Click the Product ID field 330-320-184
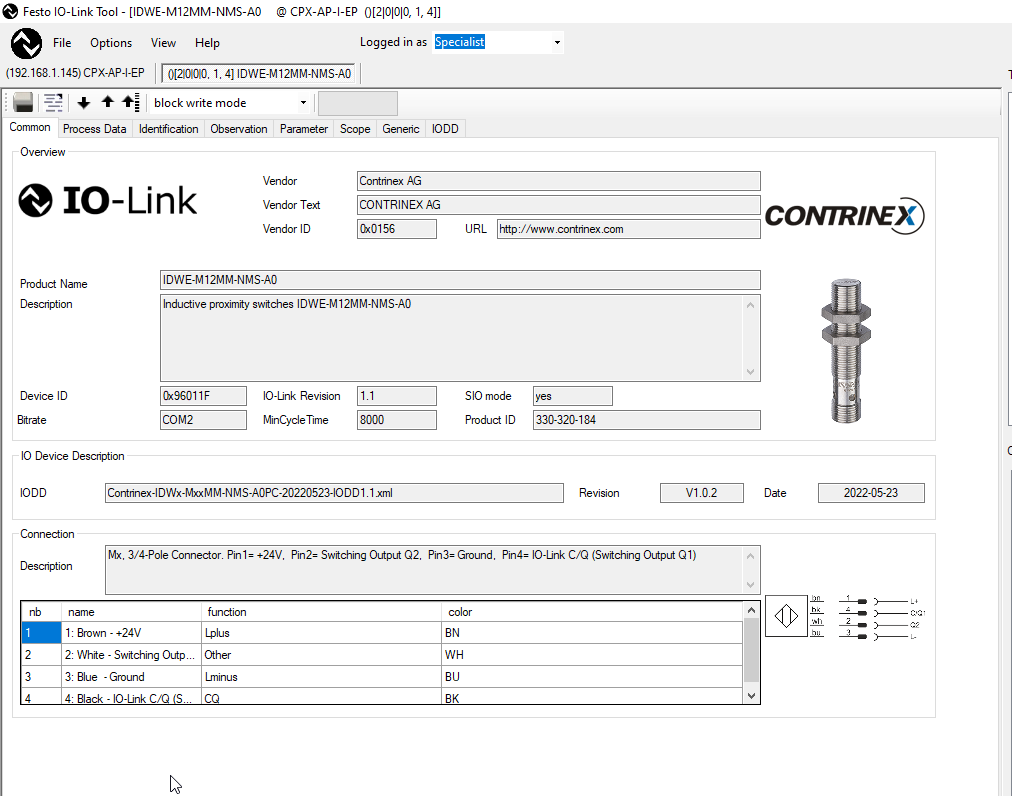Image resolution: width=1012 pixels, height=796 pixels. (x=647, y=420)
